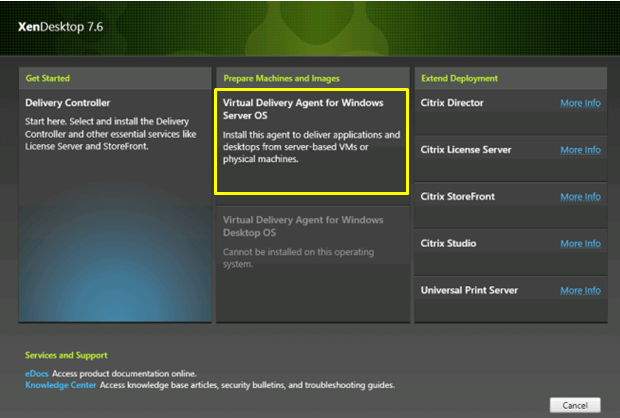Click 'Access knowledge base articles' description text
Viewport: 620px width, 418px height.
click(x=247, y=385)
